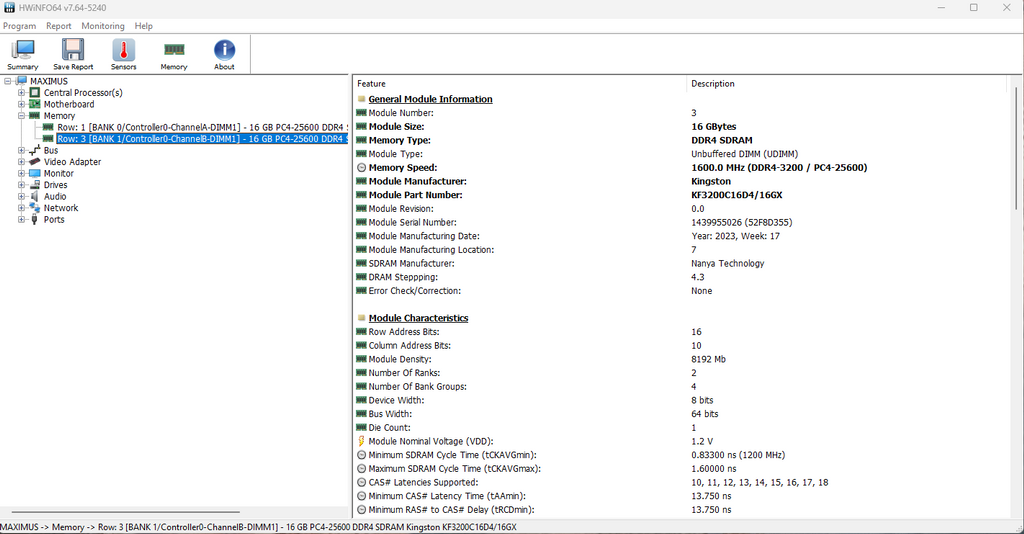This screenshot has height=534, width=1024.
Task: Collapse the MAXIMUS root node
Action: pyautogui.click(x=8, y=81)
